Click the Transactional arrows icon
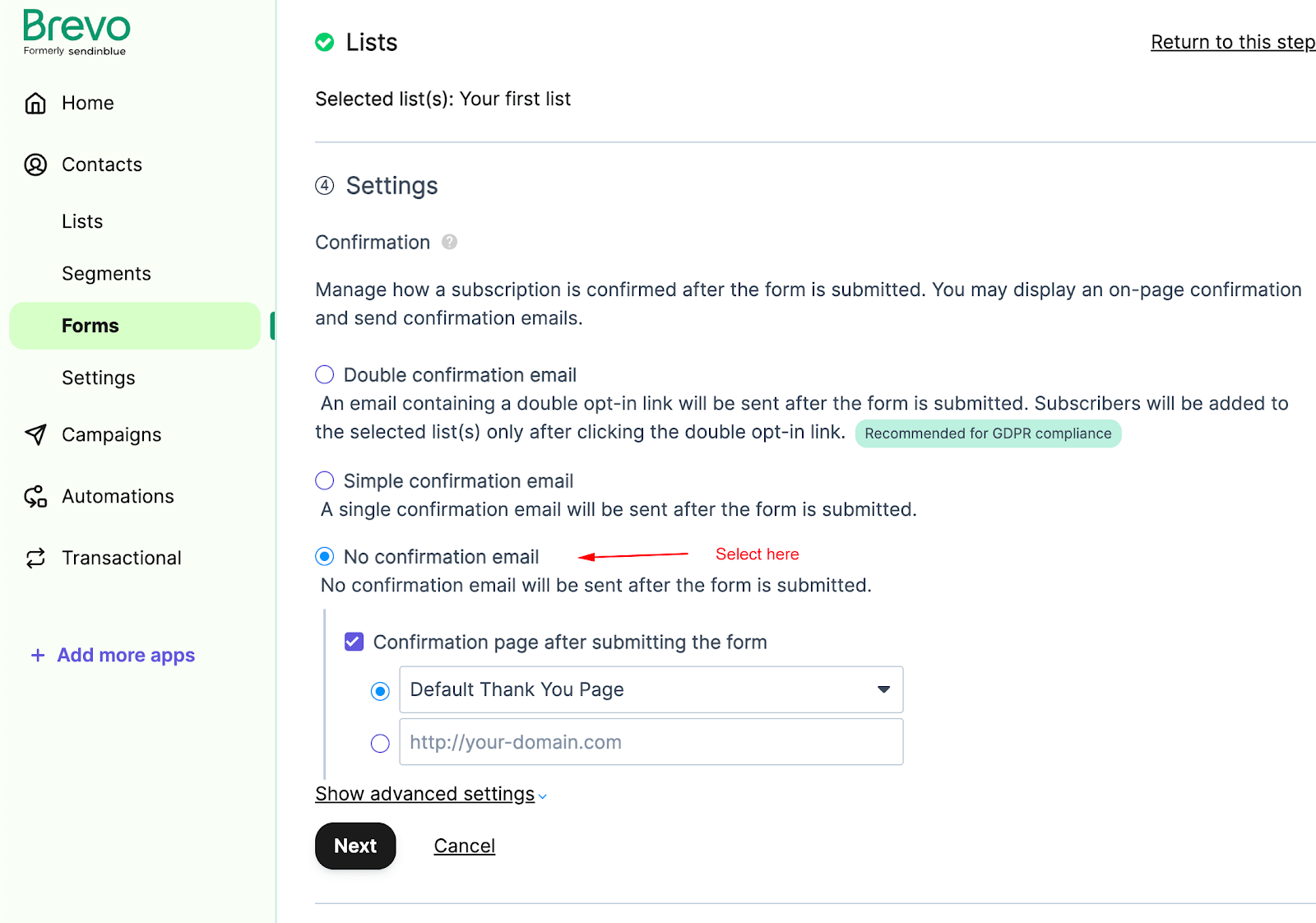 (x=35, y=558)
